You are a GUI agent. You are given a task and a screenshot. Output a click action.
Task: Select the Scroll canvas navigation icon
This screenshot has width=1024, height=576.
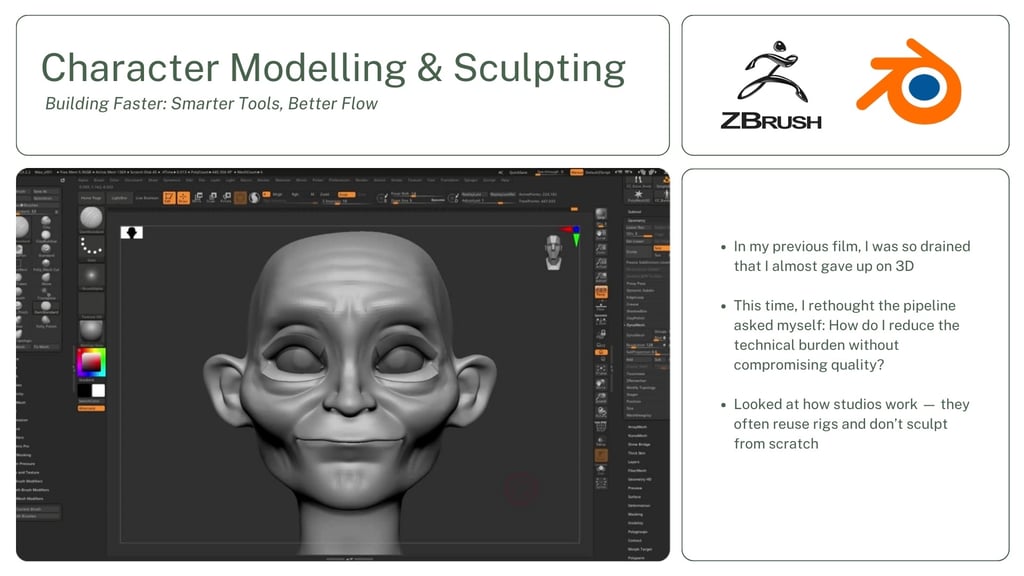click(x=601, y=235)
